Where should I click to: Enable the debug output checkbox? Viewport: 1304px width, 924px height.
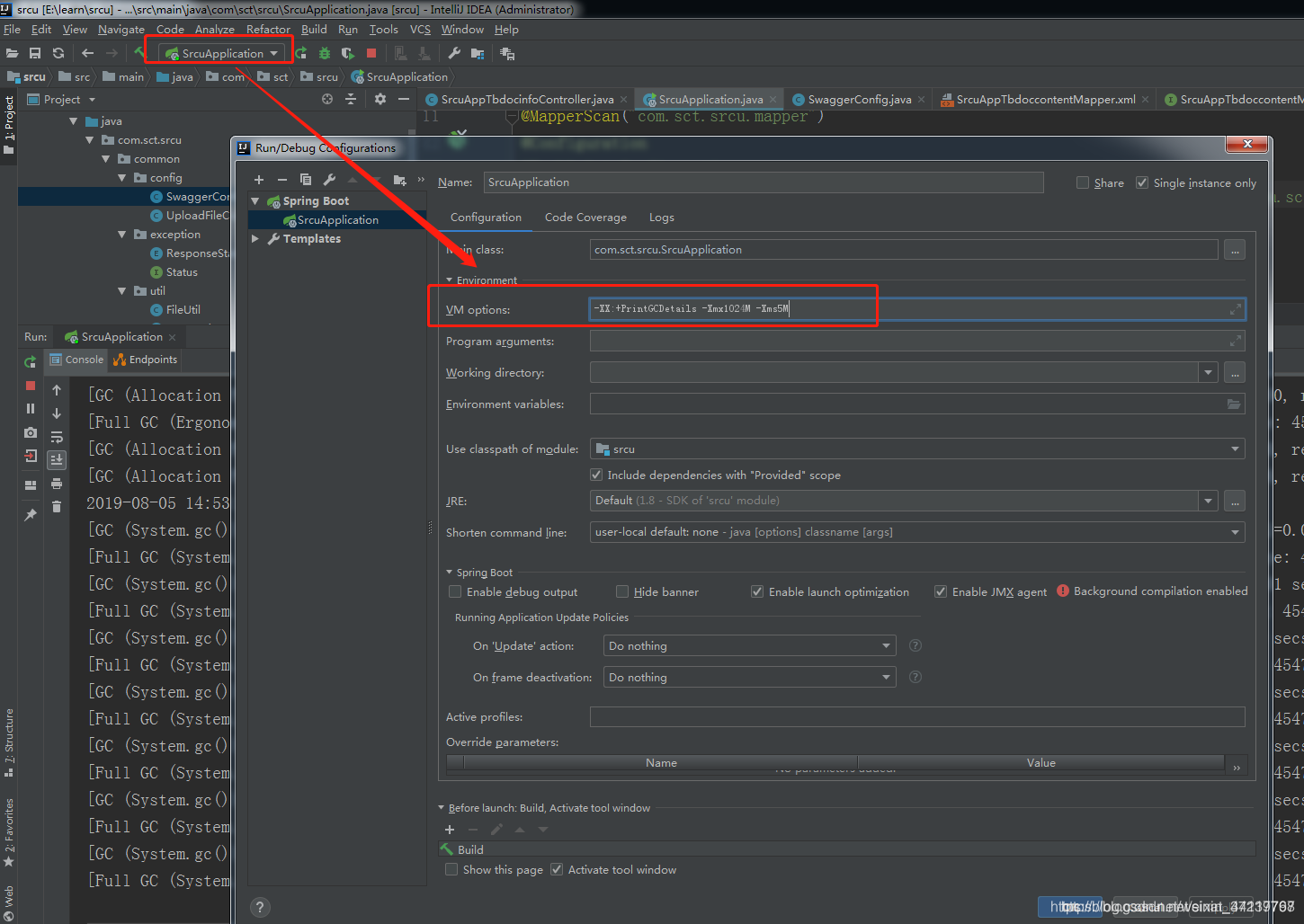(x=455, y=591)
